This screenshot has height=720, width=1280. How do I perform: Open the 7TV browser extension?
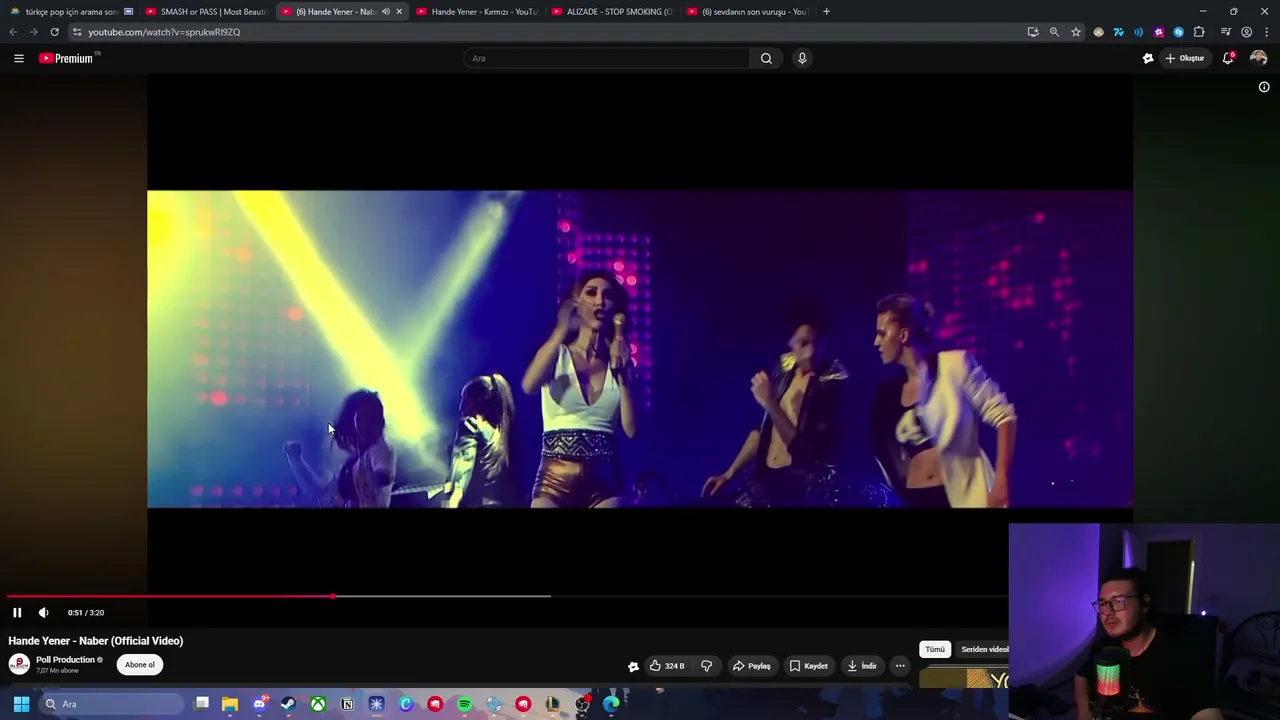[x=1118, y=32]
